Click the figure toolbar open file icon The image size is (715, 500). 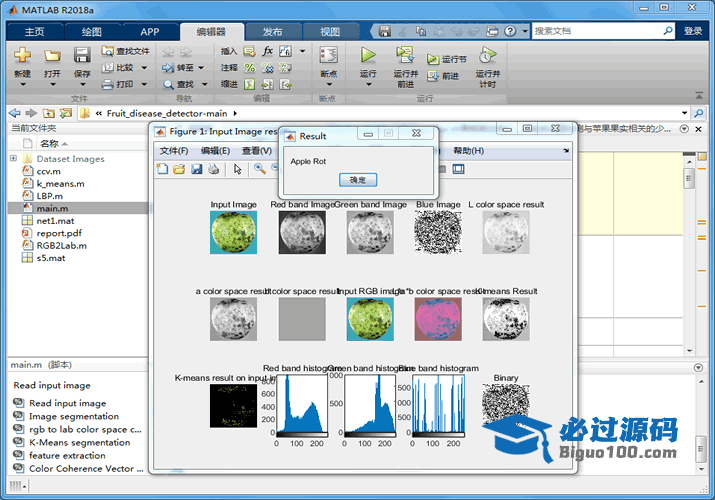tap(179, 169)
